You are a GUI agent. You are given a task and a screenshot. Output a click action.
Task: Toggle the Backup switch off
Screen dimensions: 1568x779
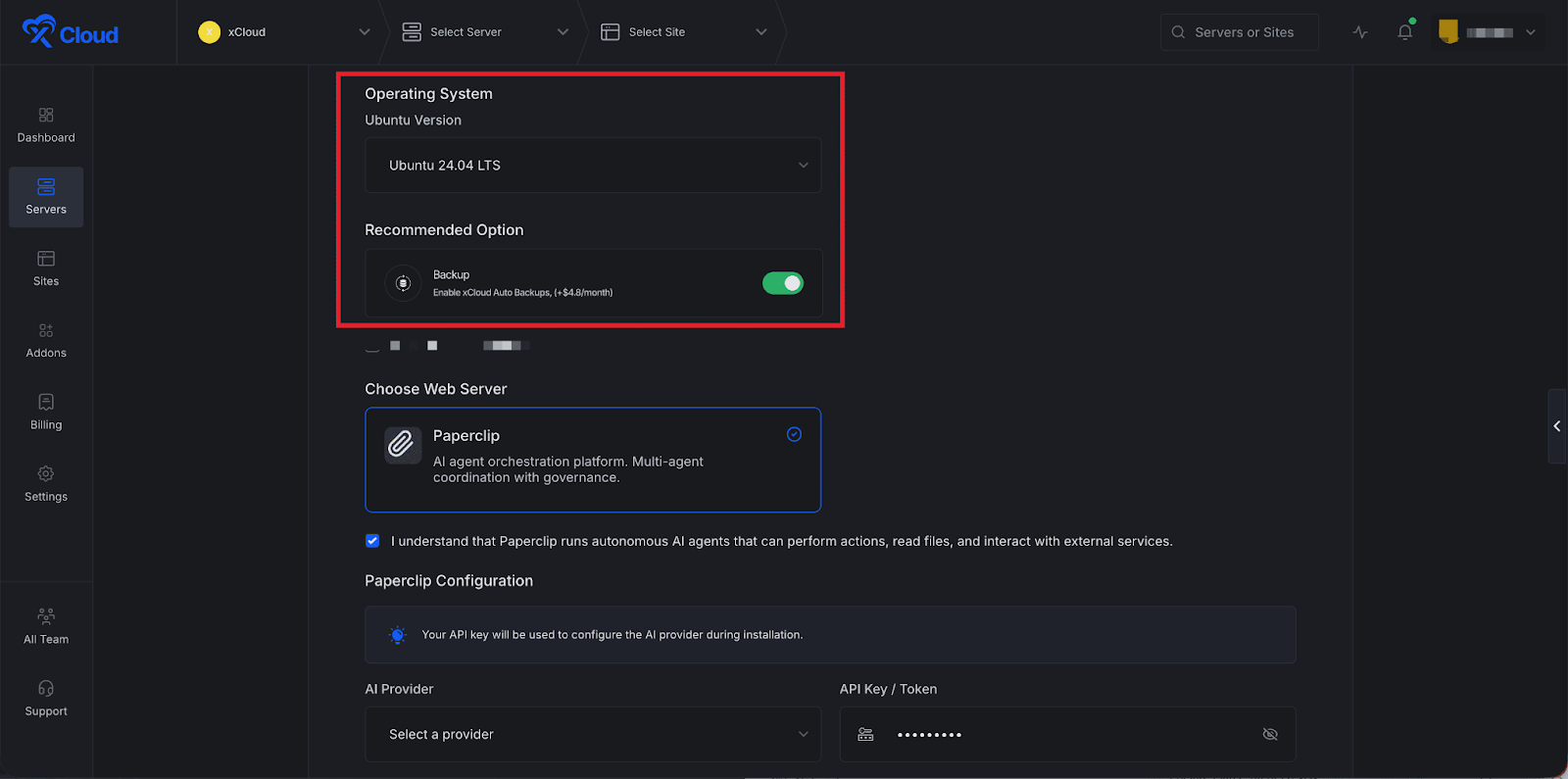783,283
